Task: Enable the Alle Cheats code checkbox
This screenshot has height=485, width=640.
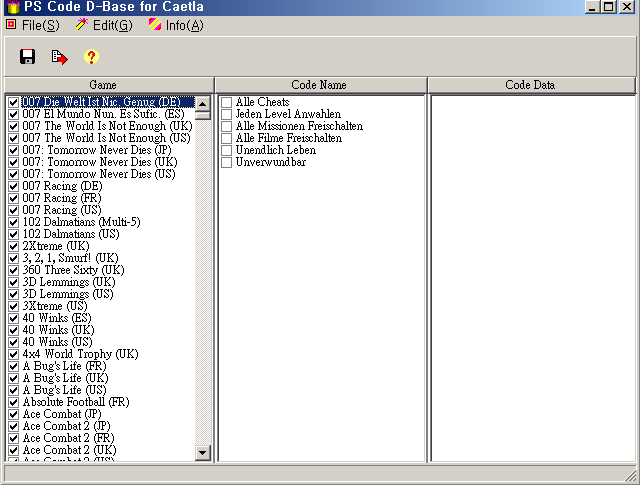Action: click(227, 102)
